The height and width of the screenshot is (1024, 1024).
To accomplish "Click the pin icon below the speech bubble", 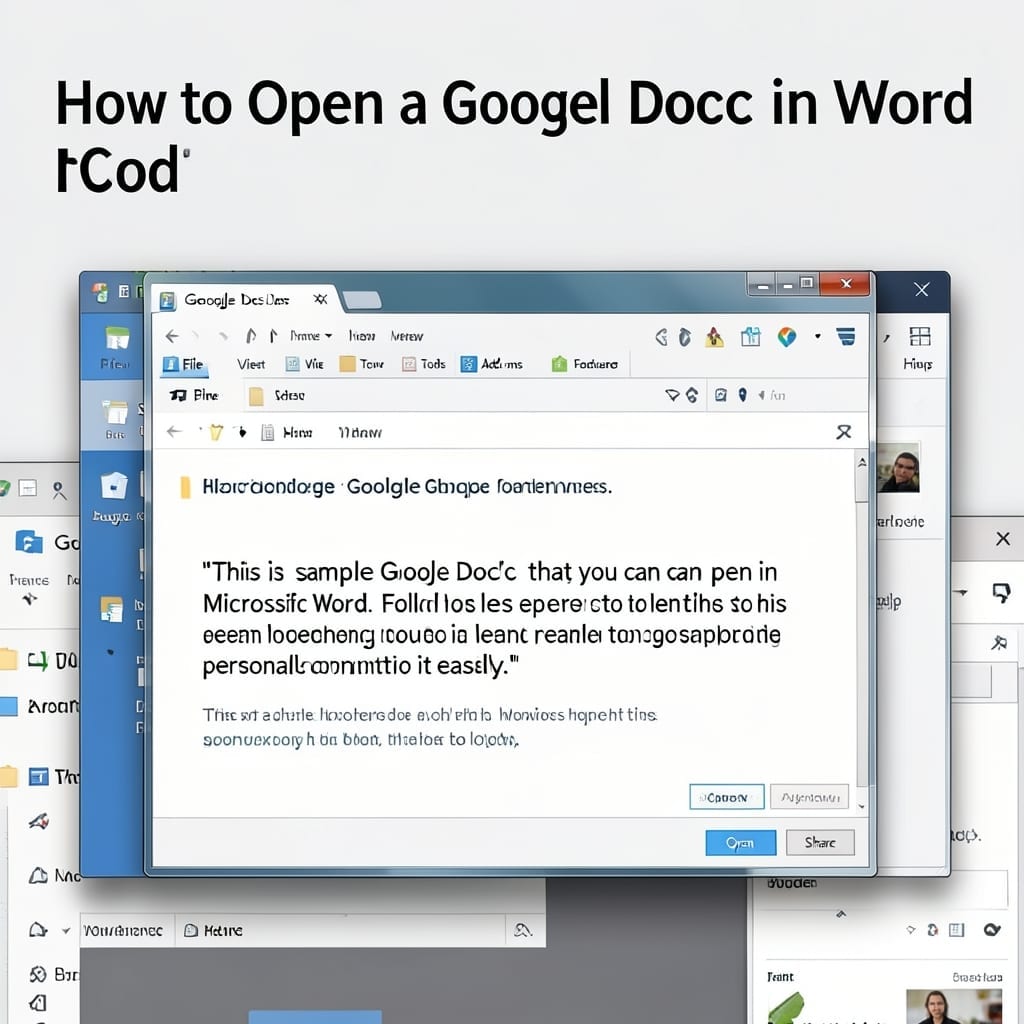I will click(x=999, y=643).
